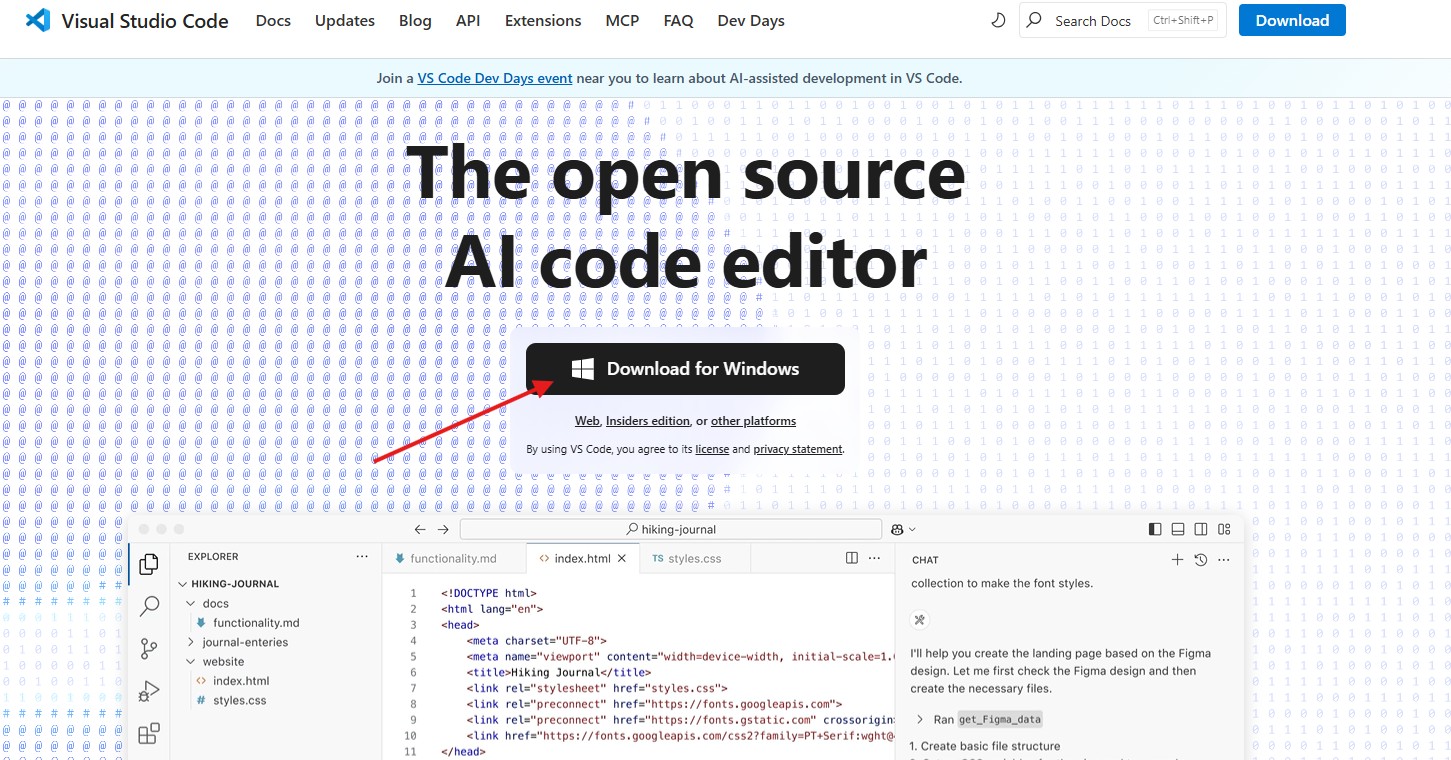Open the Explorer panel's more actions ellipsis

pyautogui.click(x=362, y=557)
